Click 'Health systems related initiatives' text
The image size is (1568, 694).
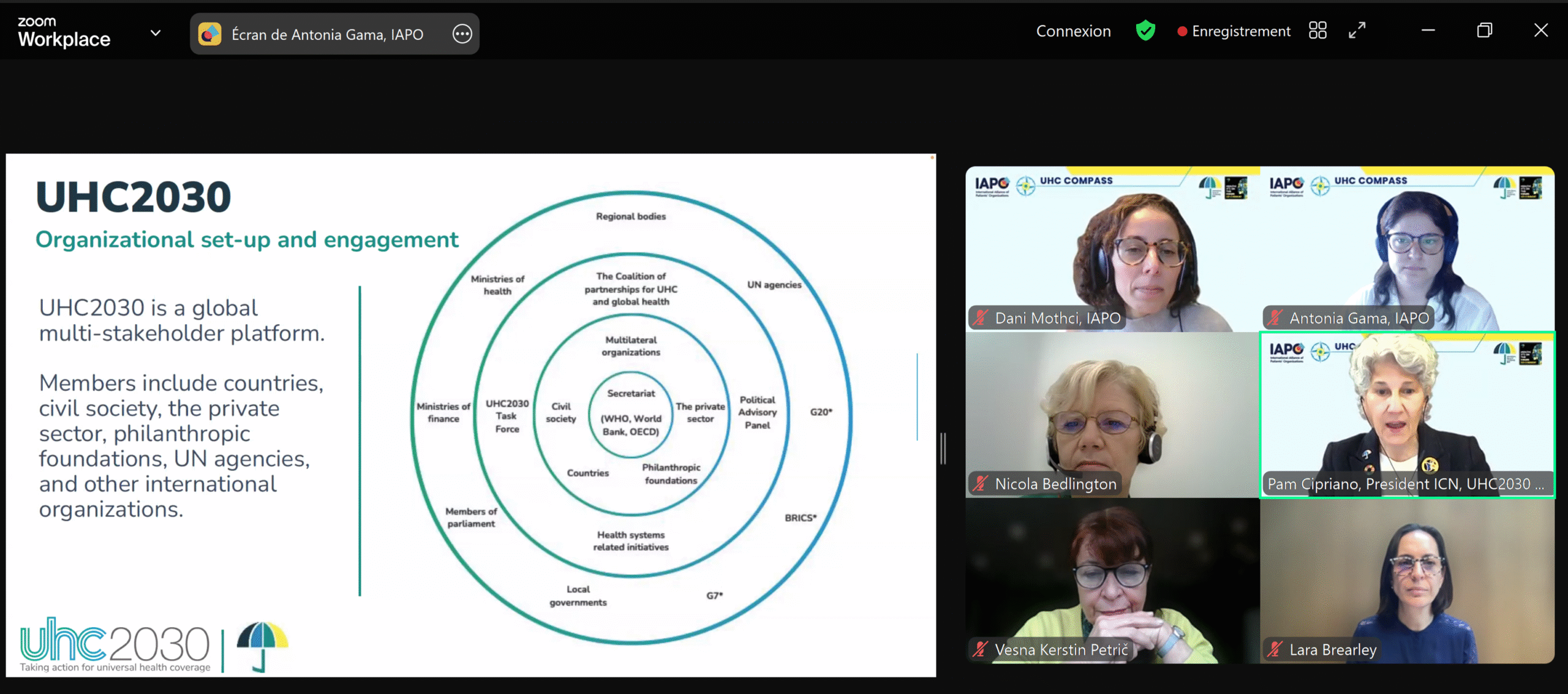point(631,541)
